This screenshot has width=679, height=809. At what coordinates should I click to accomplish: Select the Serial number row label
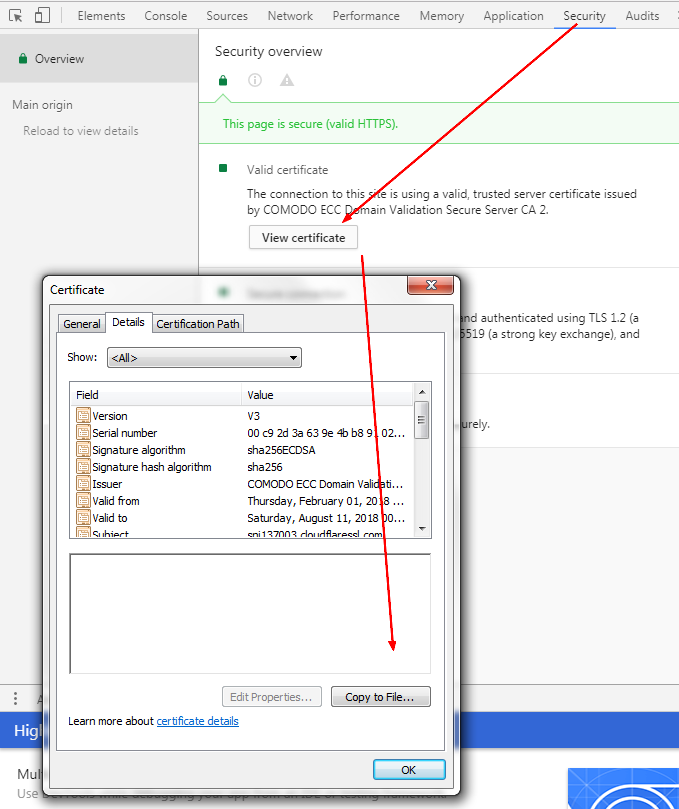click(125, 433)
